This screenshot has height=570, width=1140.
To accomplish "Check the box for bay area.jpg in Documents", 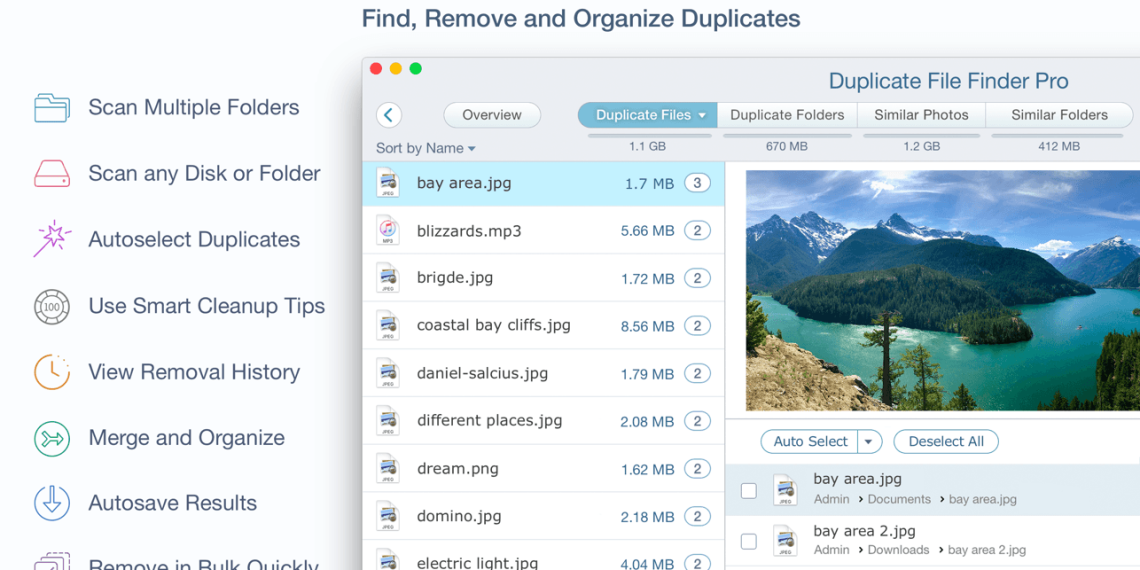I will pos(748,490).
